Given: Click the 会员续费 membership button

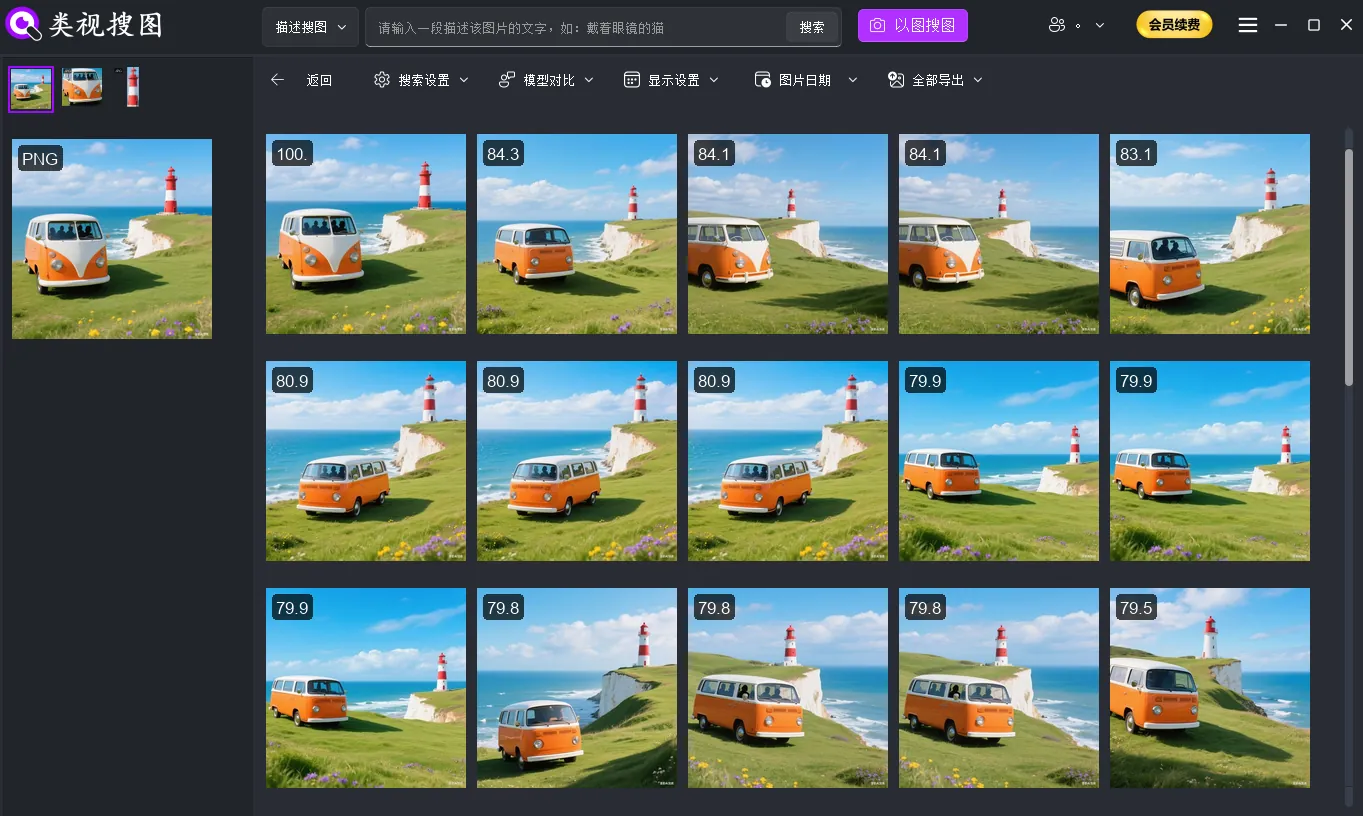Looking at the screenshot, I should pyautogui.click(x=1174, y=24).
